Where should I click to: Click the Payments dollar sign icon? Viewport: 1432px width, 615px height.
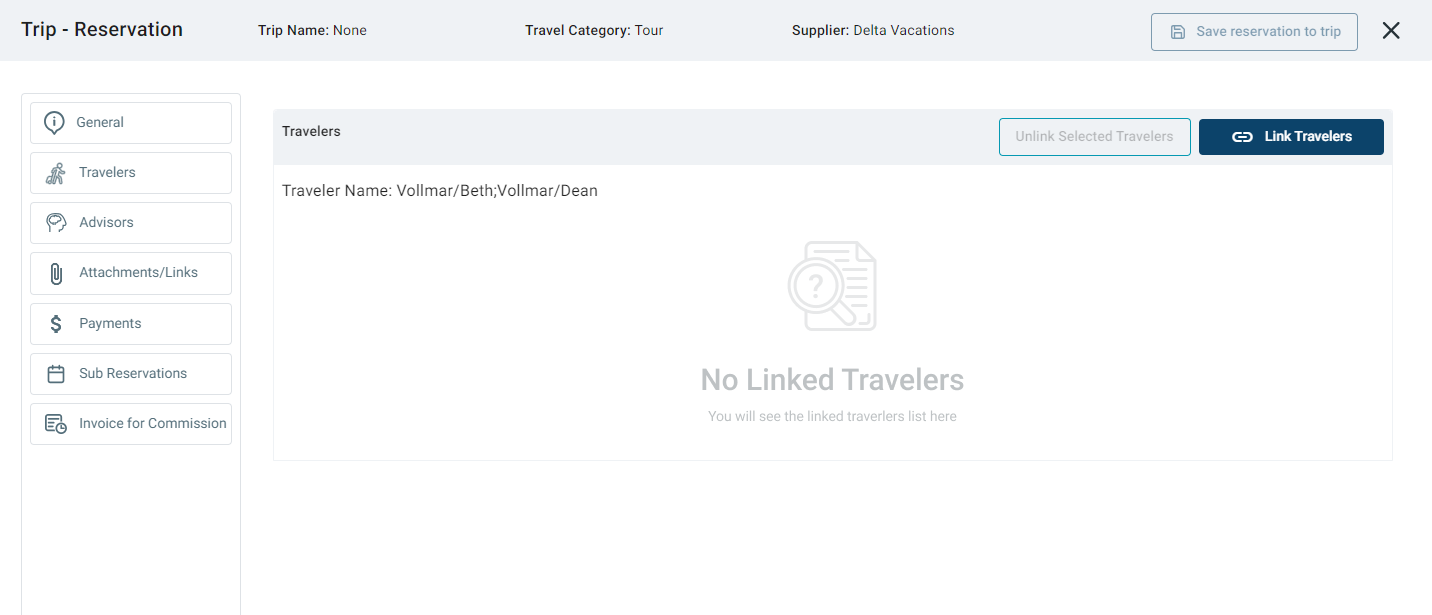[x=56, y=323]
